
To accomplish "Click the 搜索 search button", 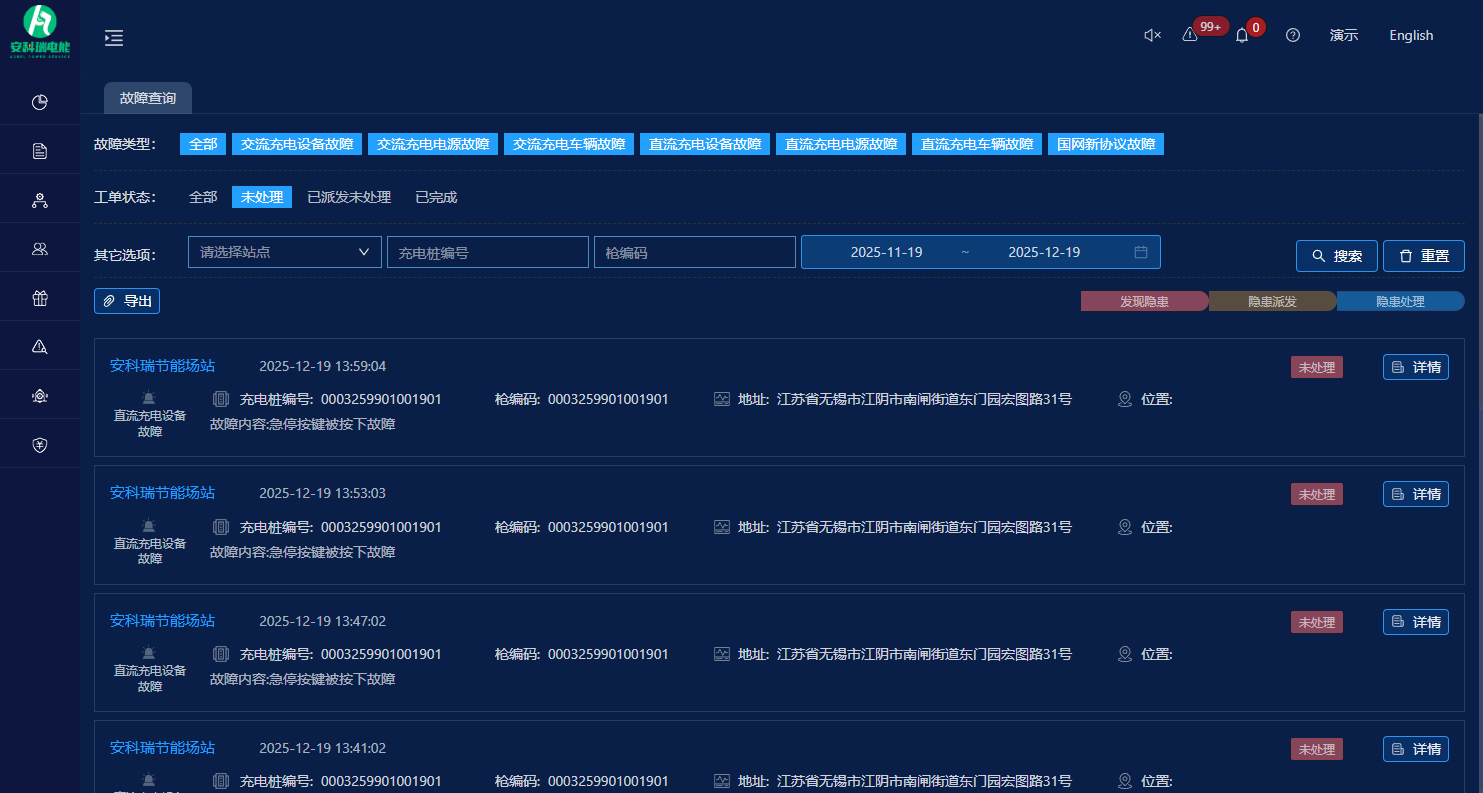I will (x=1337, y=256).
